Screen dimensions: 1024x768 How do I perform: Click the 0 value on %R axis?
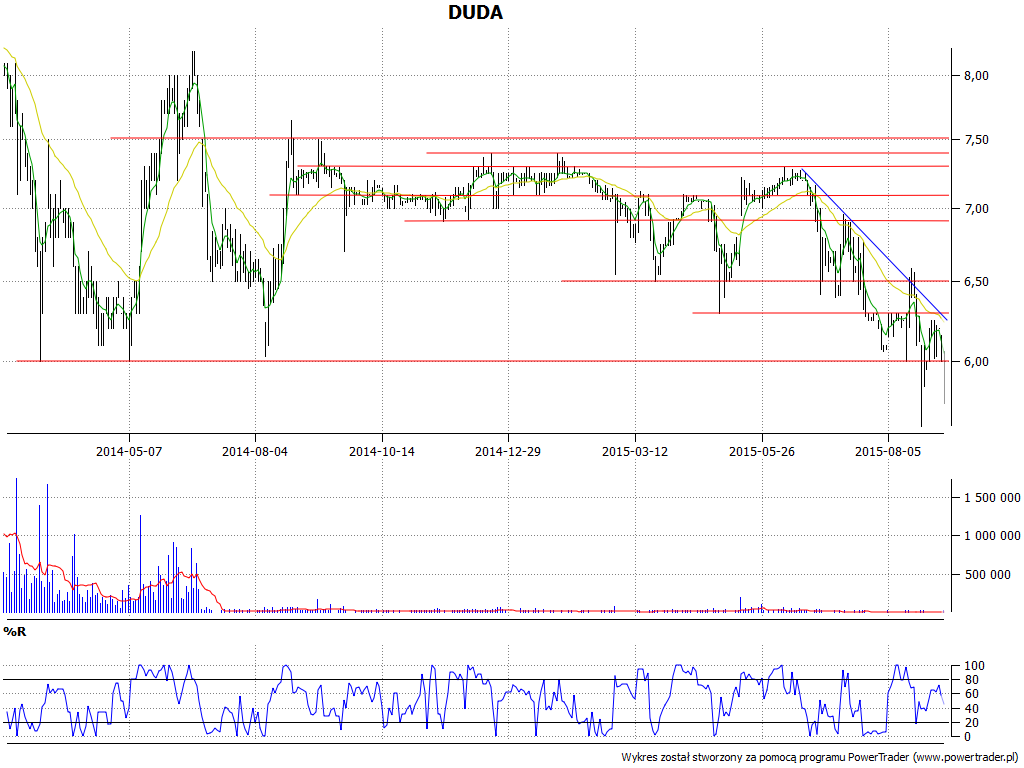968,737
